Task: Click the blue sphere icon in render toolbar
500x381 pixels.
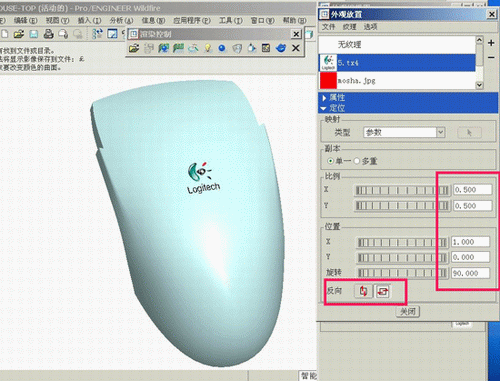Action: pos(222,48)
